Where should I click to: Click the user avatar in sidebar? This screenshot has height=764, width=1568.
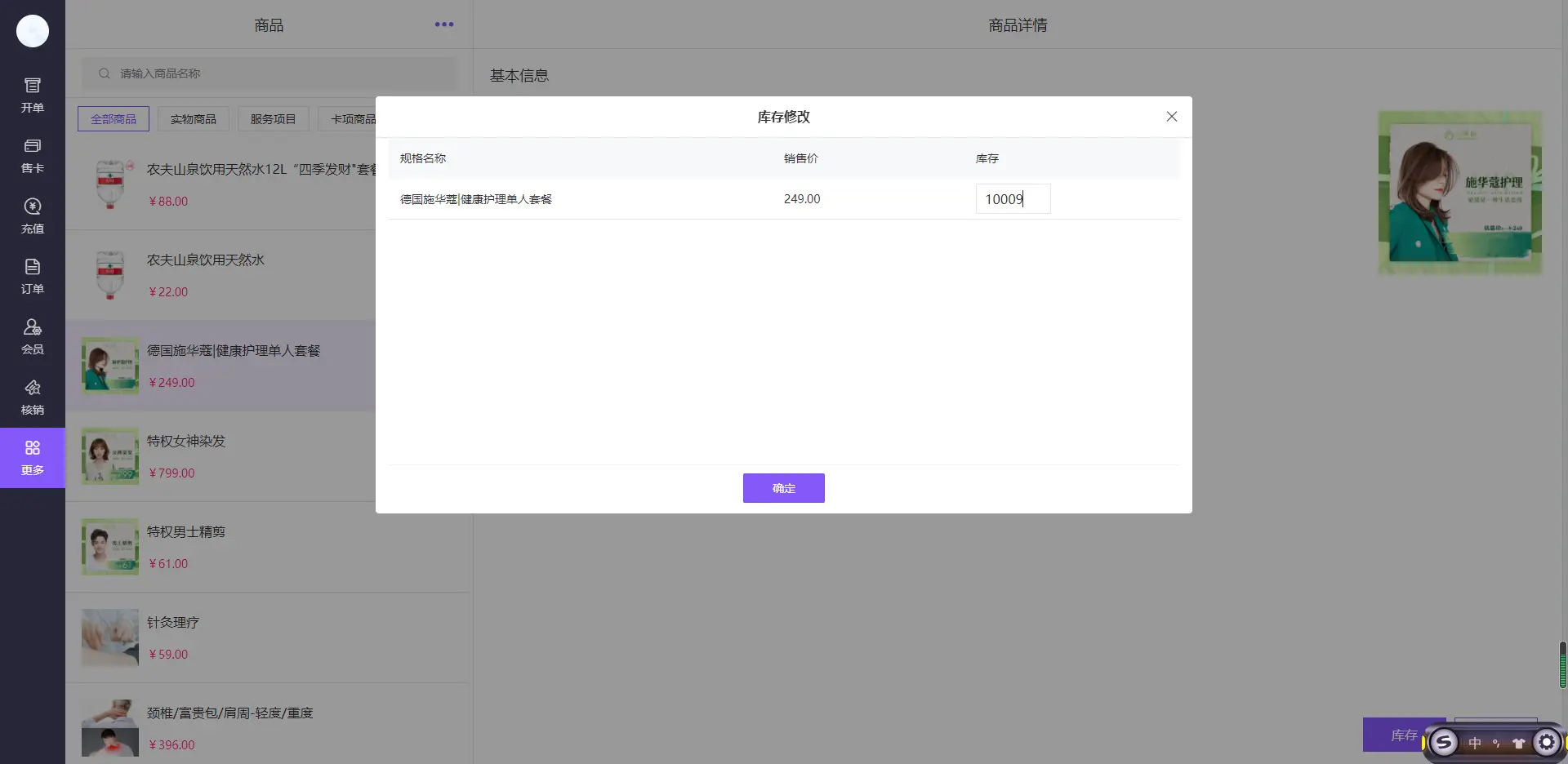point(33,31)
